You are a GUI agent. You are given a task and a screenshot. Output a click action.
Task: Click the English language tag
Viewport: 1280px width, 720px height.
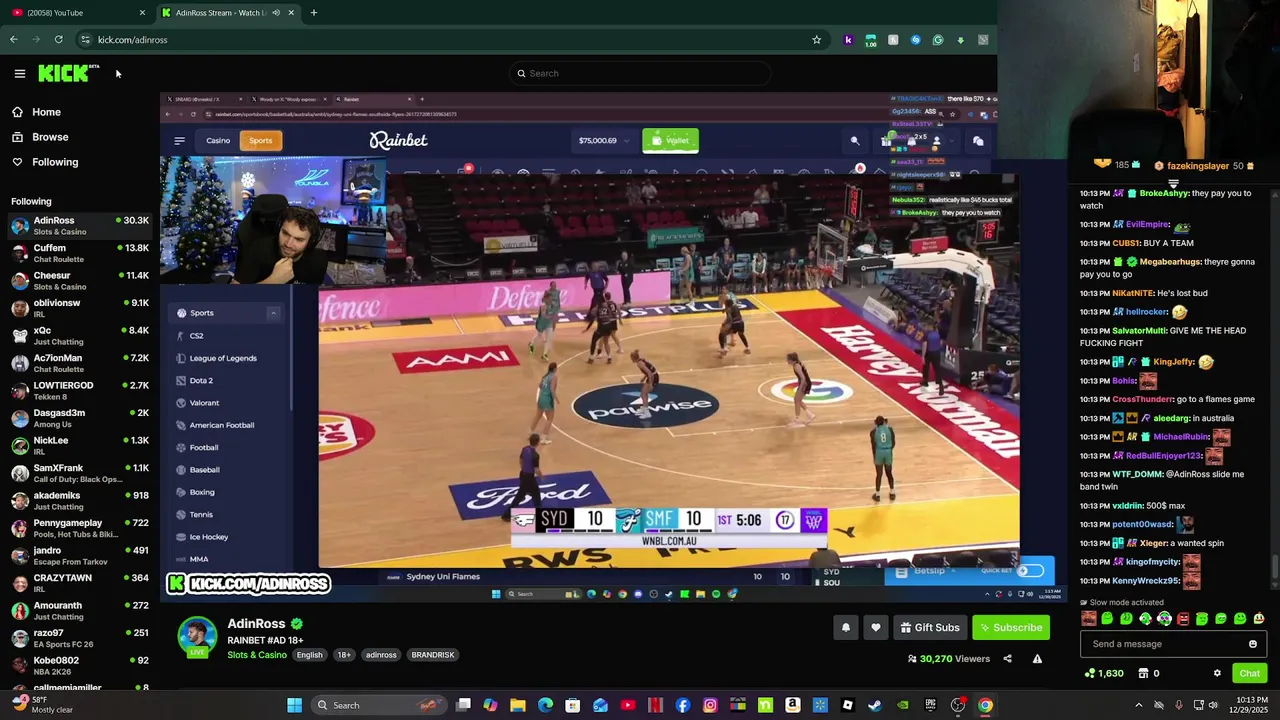(x=309, y=655)
